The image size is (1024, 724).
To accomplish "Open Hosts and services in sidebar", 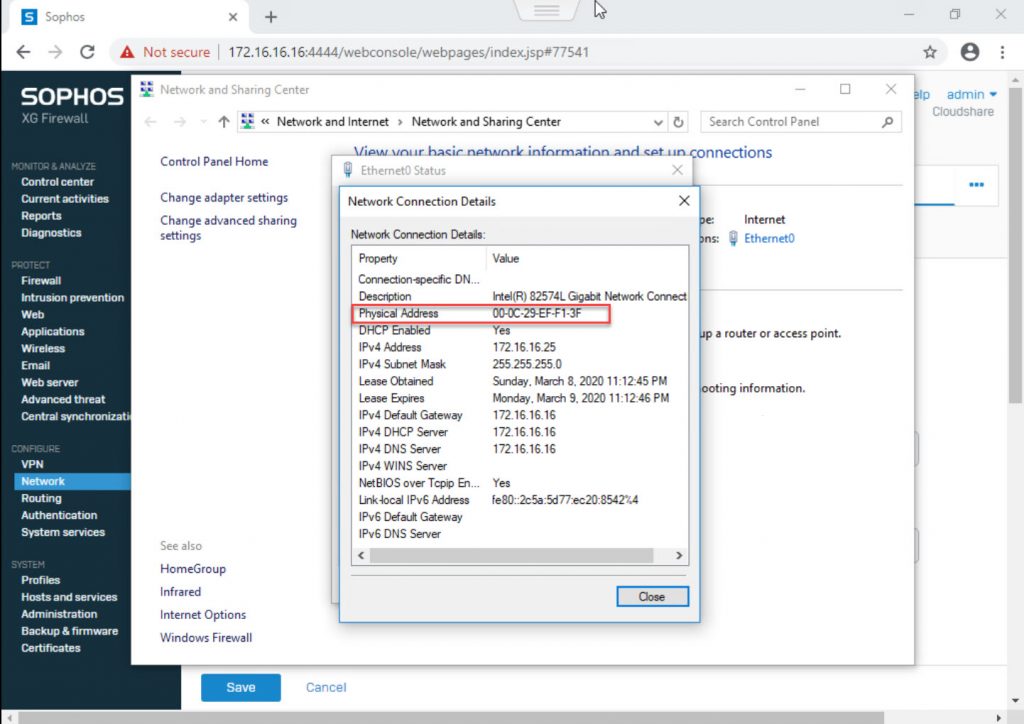I will (x=69, y=597).
